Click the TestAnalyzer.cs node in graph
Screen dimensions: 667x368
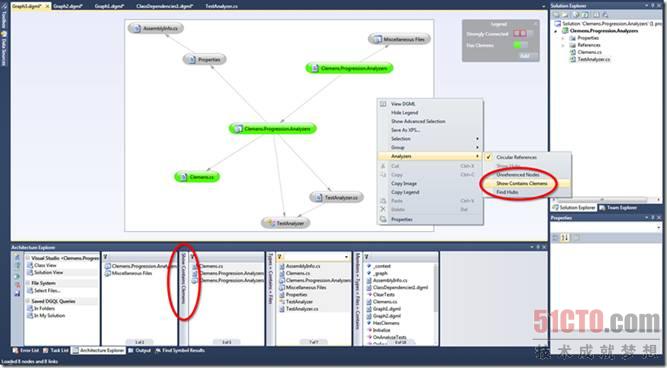coord(336,197)
